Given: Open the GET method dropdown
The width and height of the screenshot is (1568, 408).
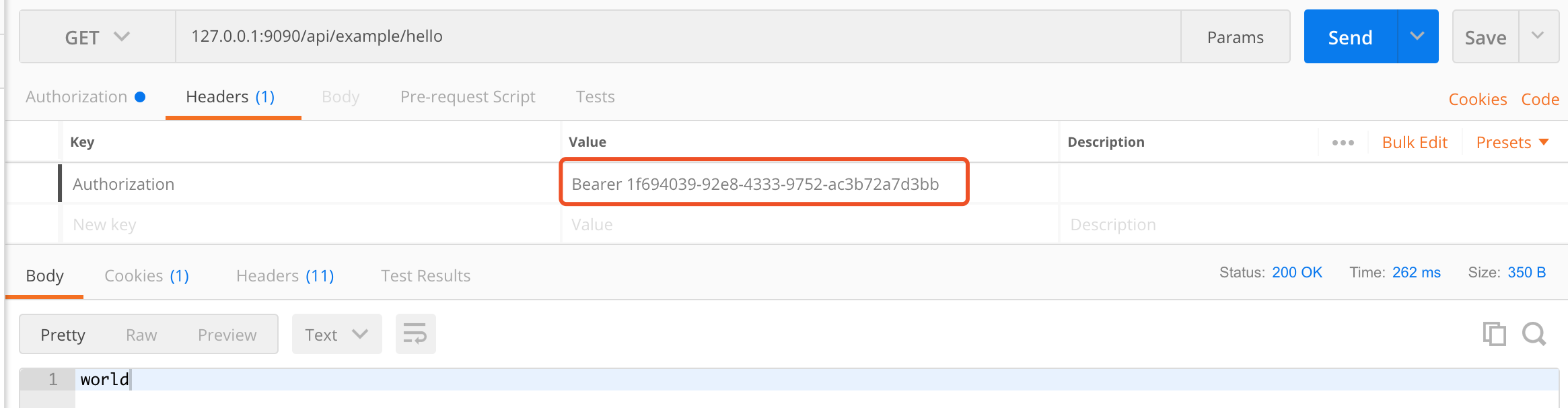Looking at the screenshot, I should (x=97, y=37).
